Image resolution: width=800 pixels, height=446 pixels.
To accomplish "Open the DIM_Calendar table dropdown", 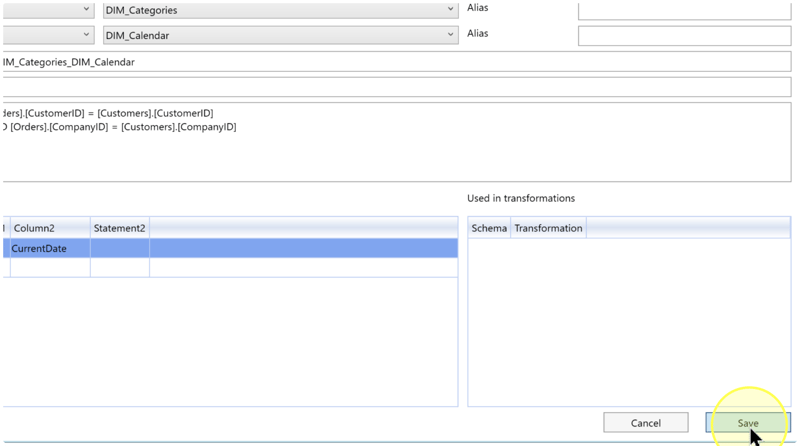I will 280,35.
